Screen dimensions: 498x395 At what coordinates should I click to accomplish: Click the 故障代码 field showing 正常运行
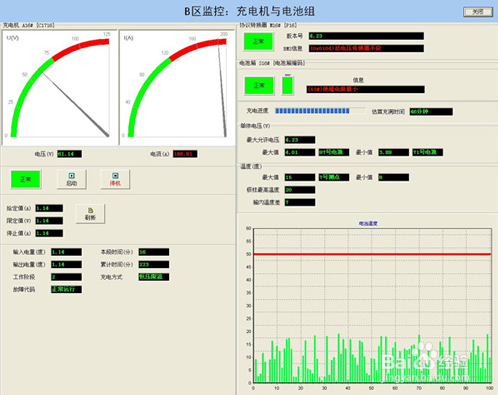point(66,289)
